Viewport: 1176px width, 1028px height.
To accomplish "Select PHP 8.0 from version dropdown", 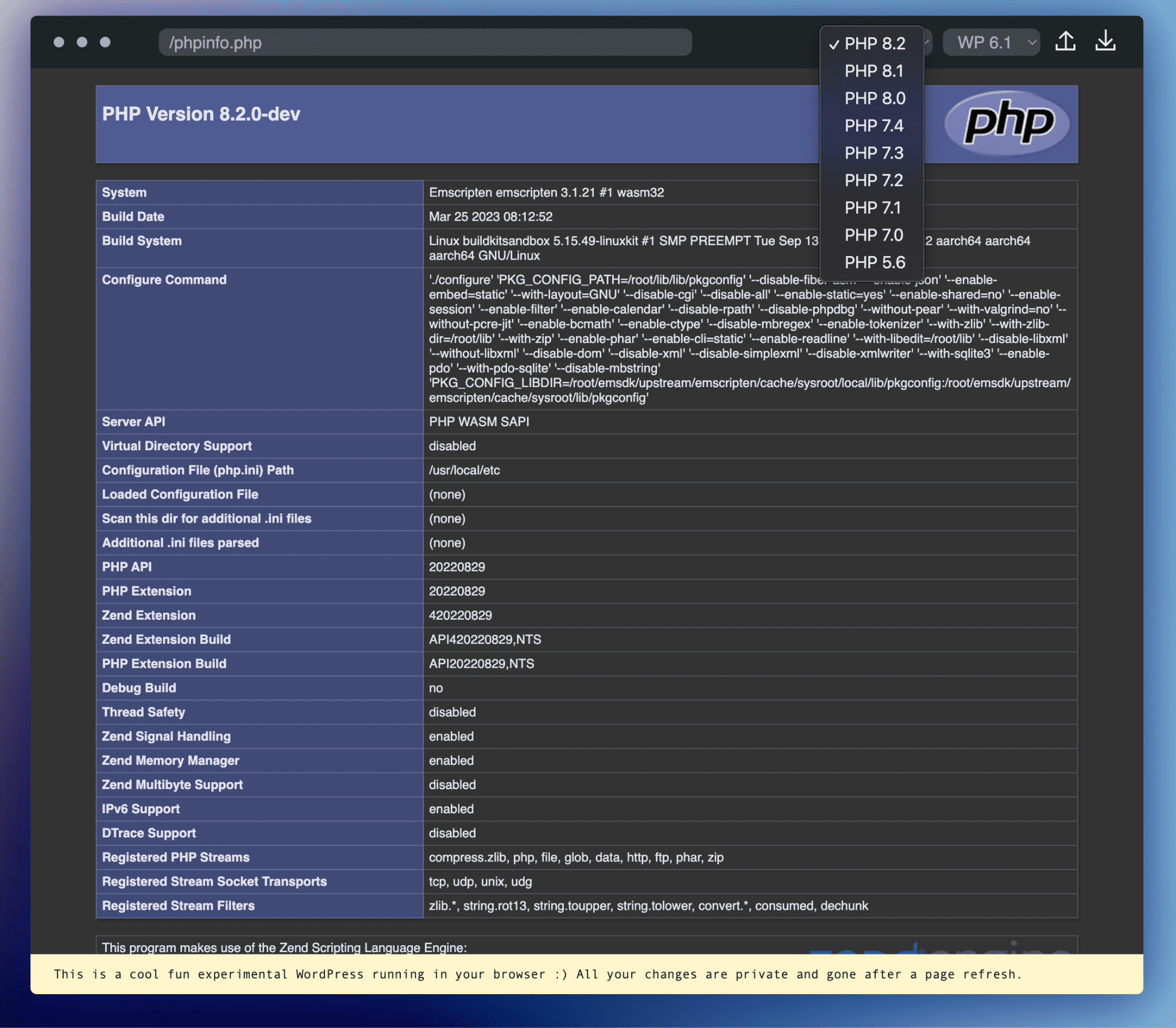I will [x=873, y=99].
